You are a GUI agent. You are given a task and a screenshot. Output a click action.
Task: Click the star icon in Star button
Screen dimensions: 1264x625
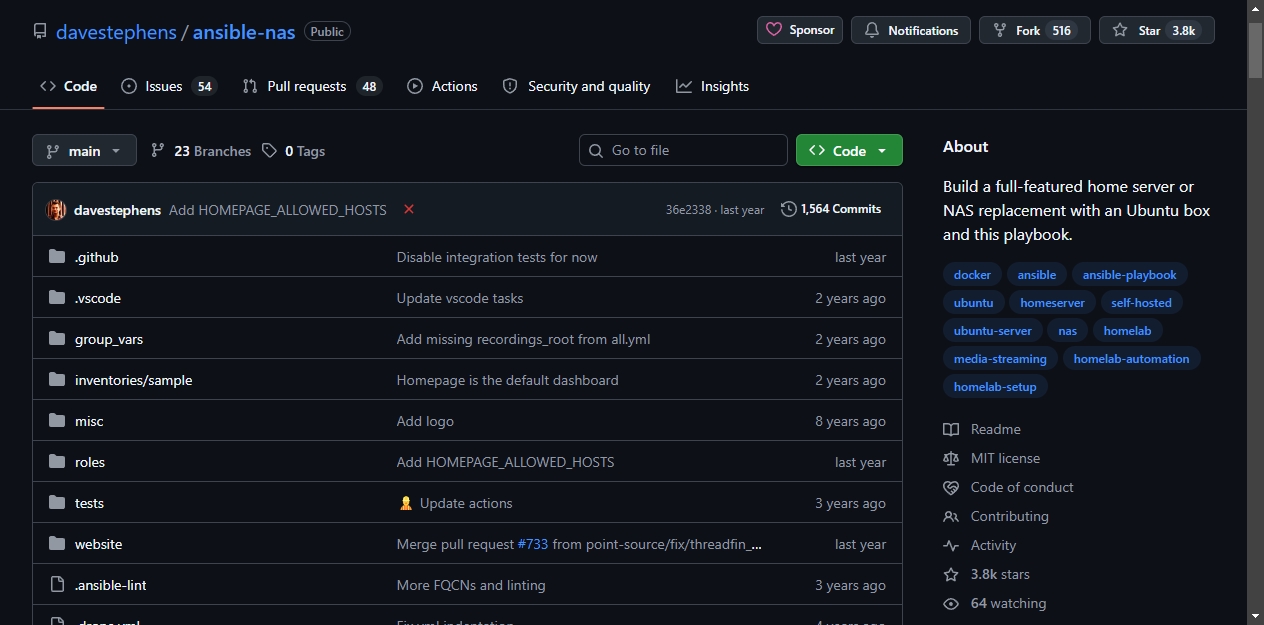point(1120,31)
